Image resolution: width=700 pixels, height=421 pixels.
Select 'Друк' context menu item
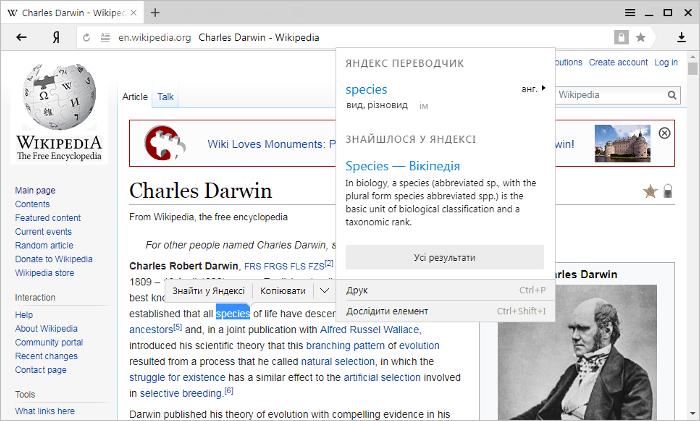(445, 290)
